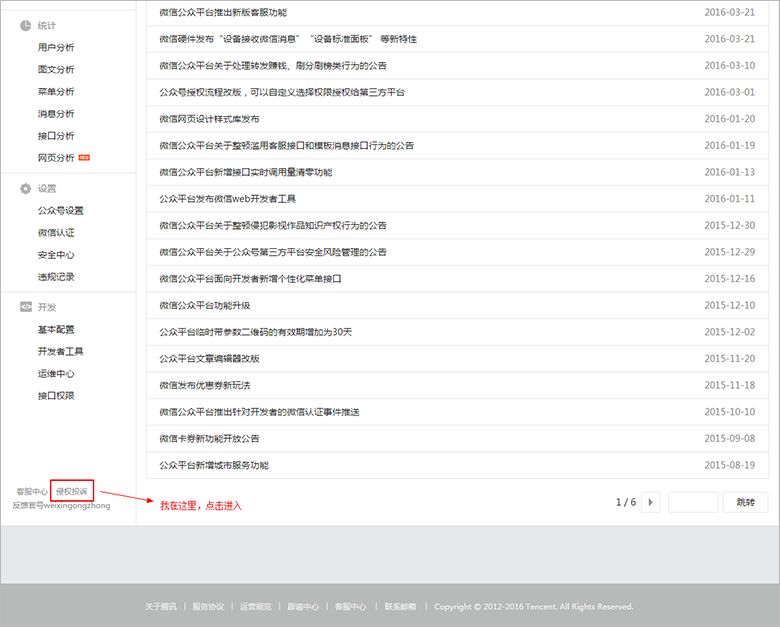
Task: Select 运维中心 menu item
Action: coord(56,374)
